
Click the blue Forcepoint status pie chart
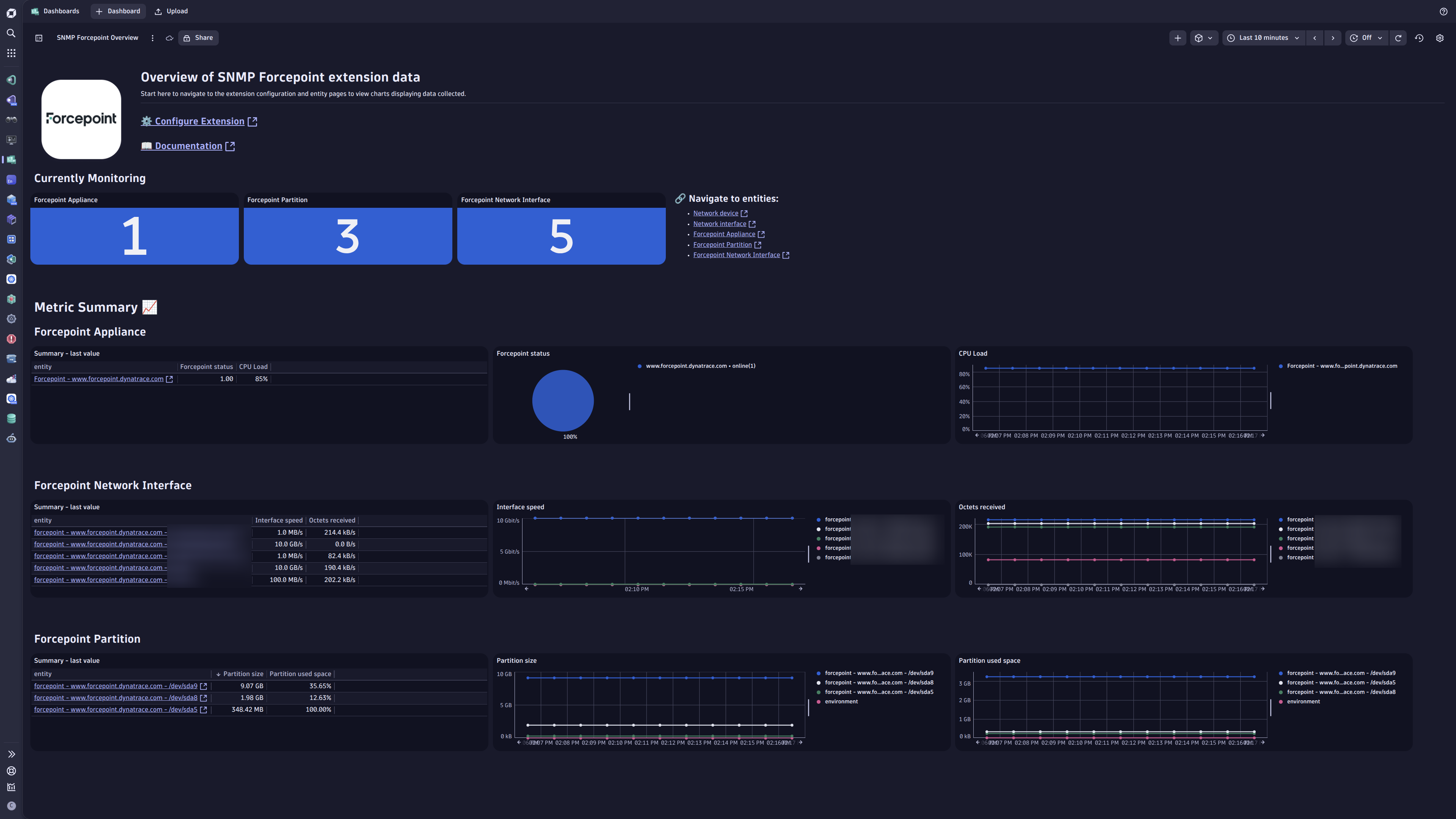563,401
